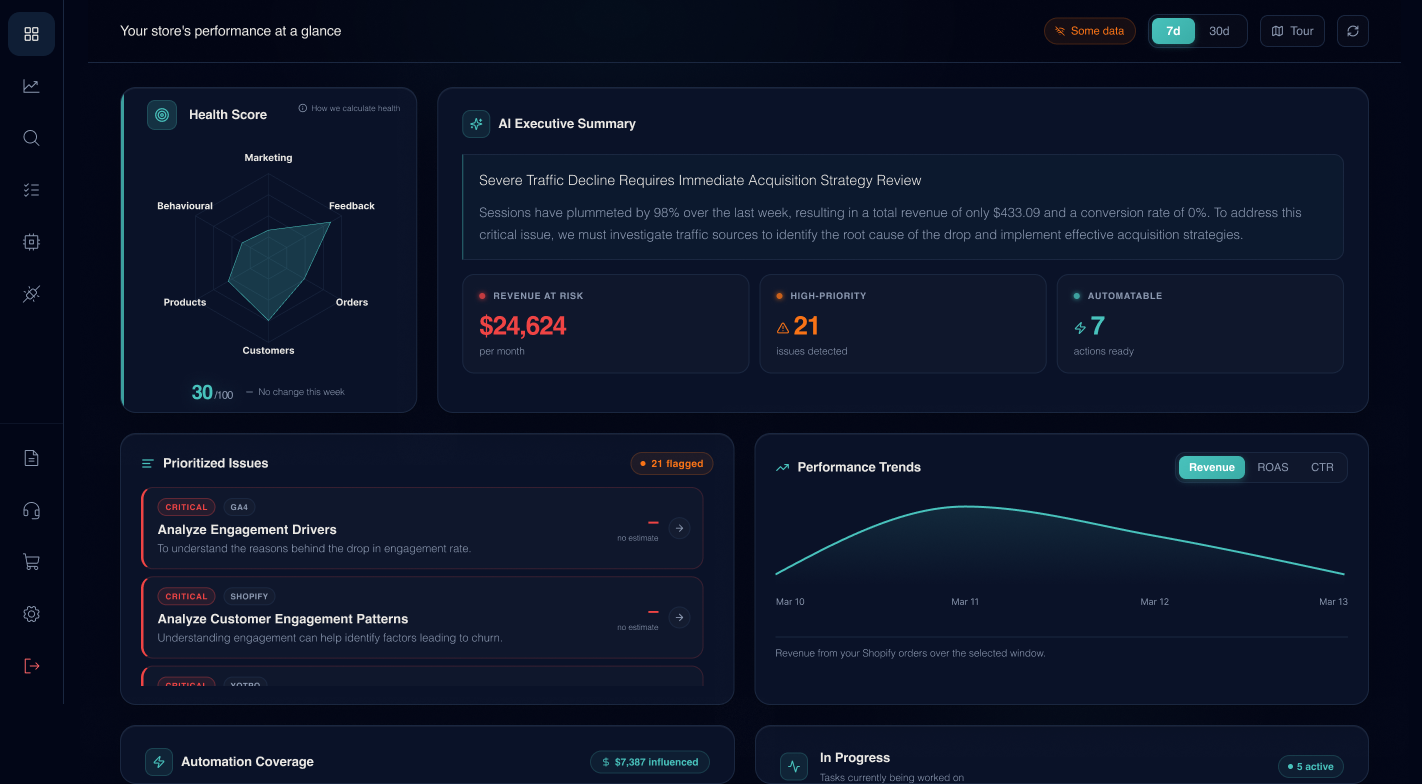Screen dimensions: 1422x784
Task: Open 'How we calculate health' link
Action: [349, 108]
